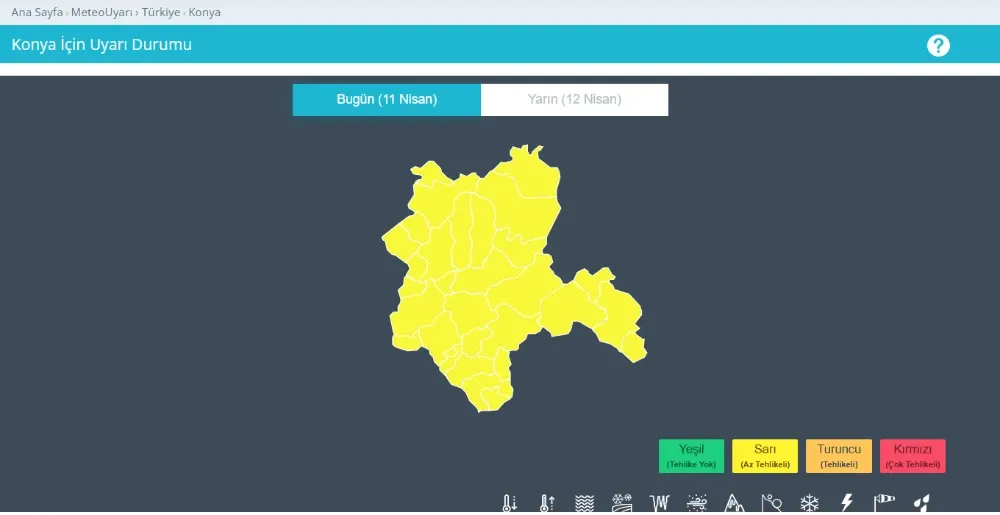Click the icicles warning icon

[x=659, y=503]
